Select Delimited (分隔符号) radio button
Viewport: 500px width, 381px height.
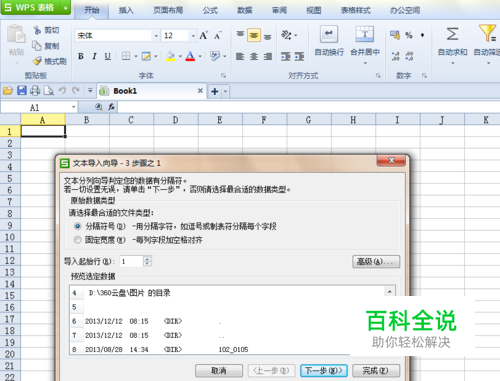click(x=77, y=226)
